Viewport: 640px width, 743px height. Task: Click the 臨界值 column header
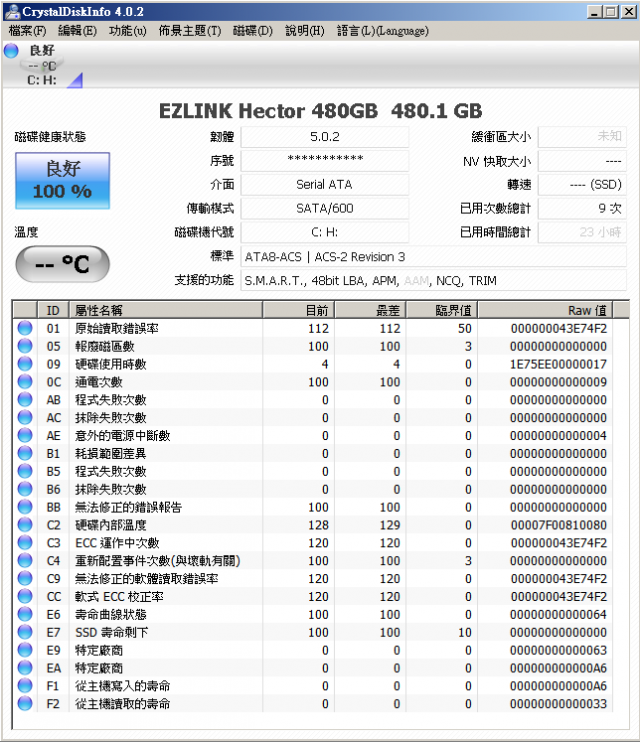click(x=442, y=310)
